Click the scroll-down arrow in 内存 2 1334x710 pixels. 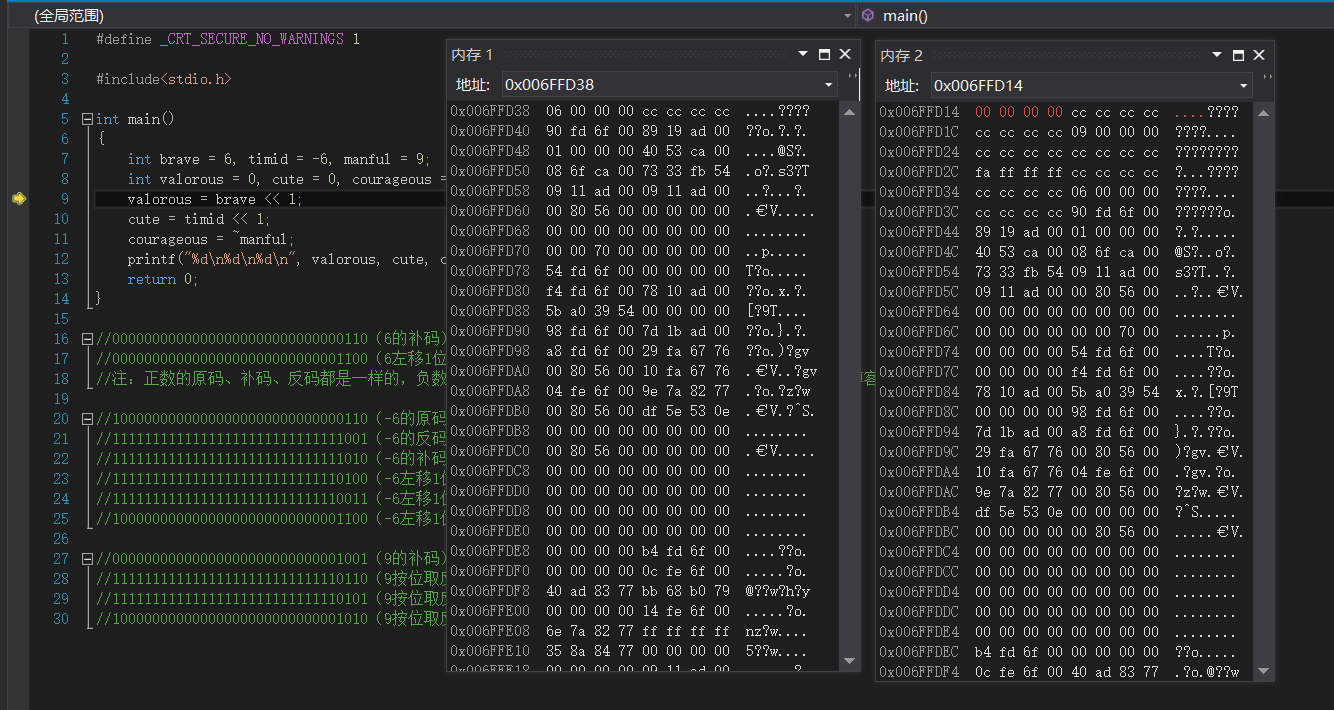(1264, 672)
